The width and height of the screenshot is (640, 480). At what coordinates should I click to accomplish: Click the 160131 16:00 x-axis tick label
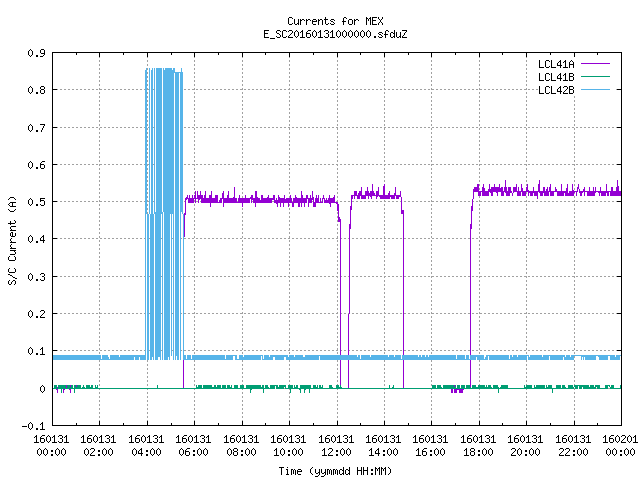point(430,446)
